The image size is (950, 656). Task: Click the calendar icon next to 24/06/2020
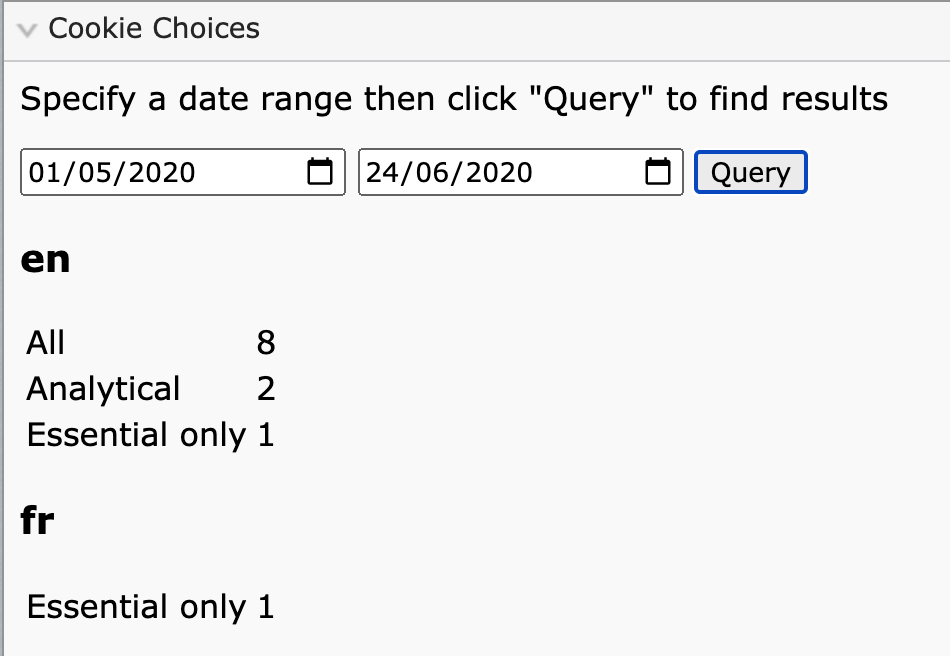coord(657,172)
